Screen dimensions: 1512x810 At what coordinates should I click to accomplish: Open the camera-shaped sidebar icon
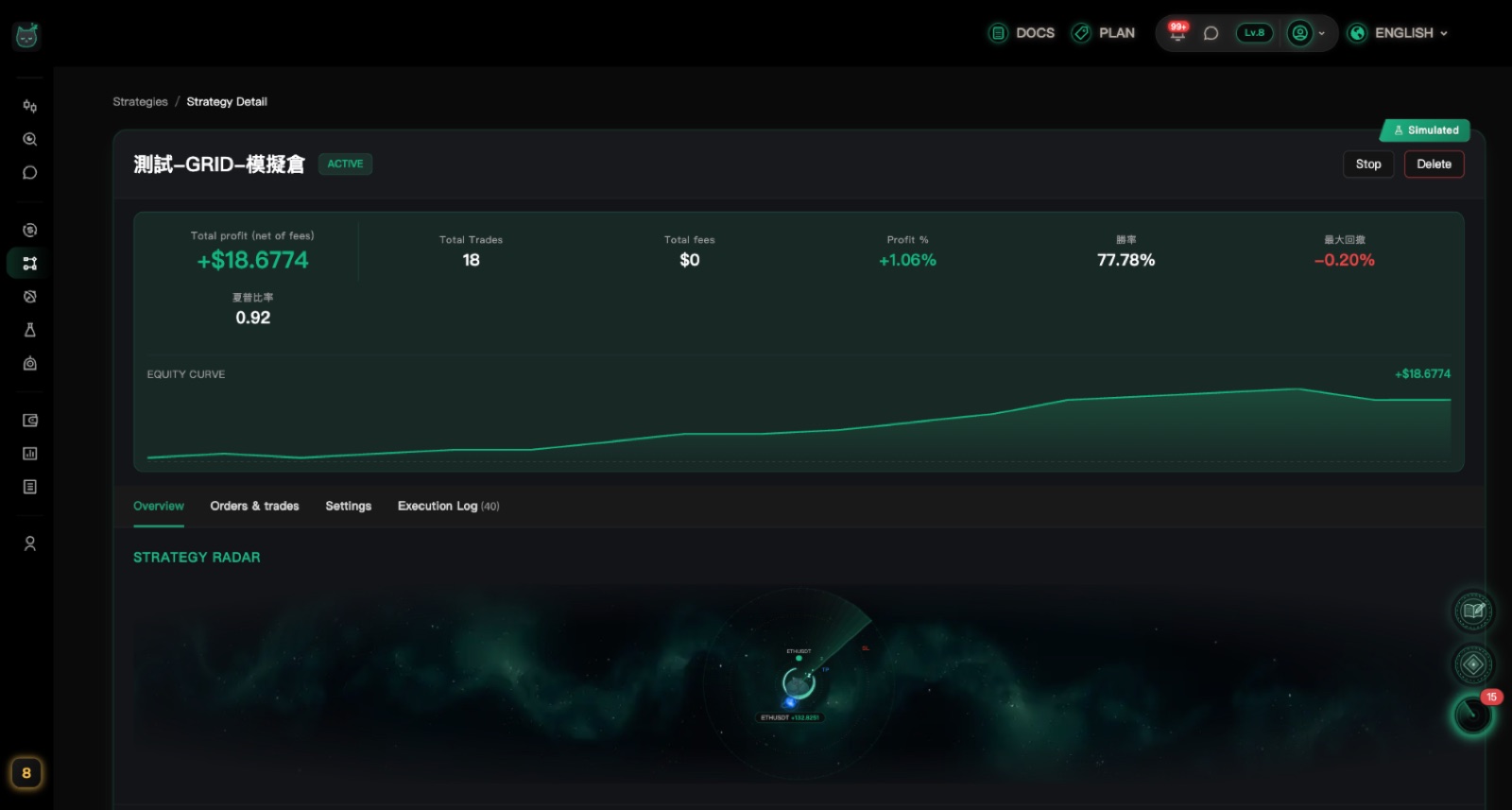click(30, 363)
